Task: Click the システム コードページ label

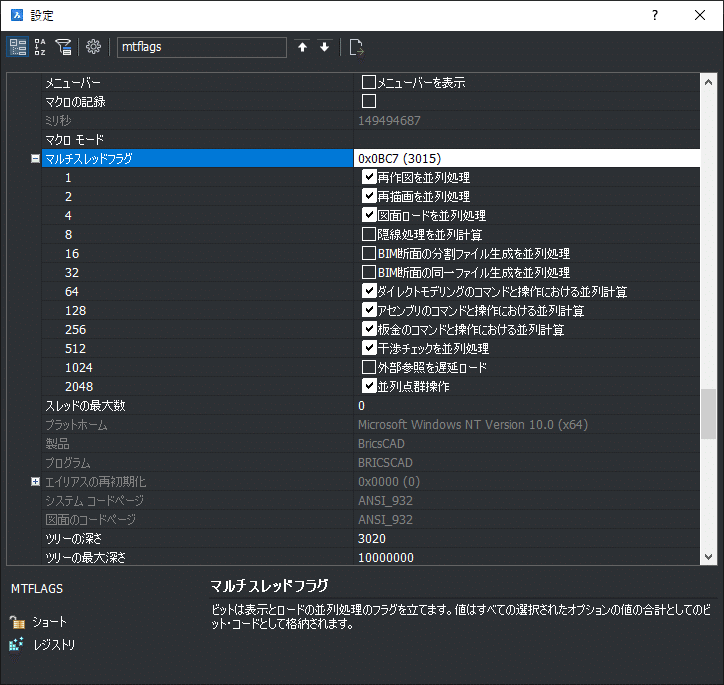Action: tap(95, 500)
